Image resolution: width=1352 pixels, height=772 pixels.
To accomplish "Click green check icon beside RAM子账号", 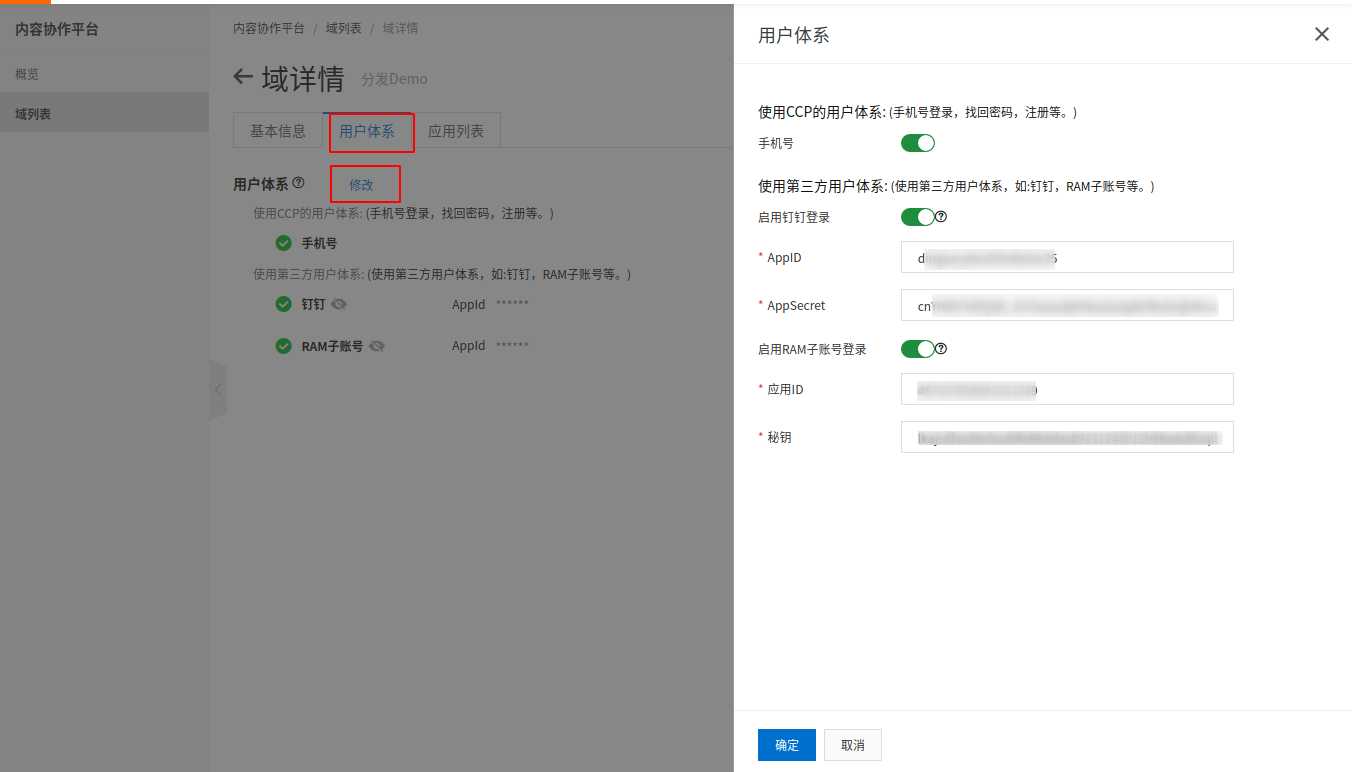I will [x=283, y=346].
